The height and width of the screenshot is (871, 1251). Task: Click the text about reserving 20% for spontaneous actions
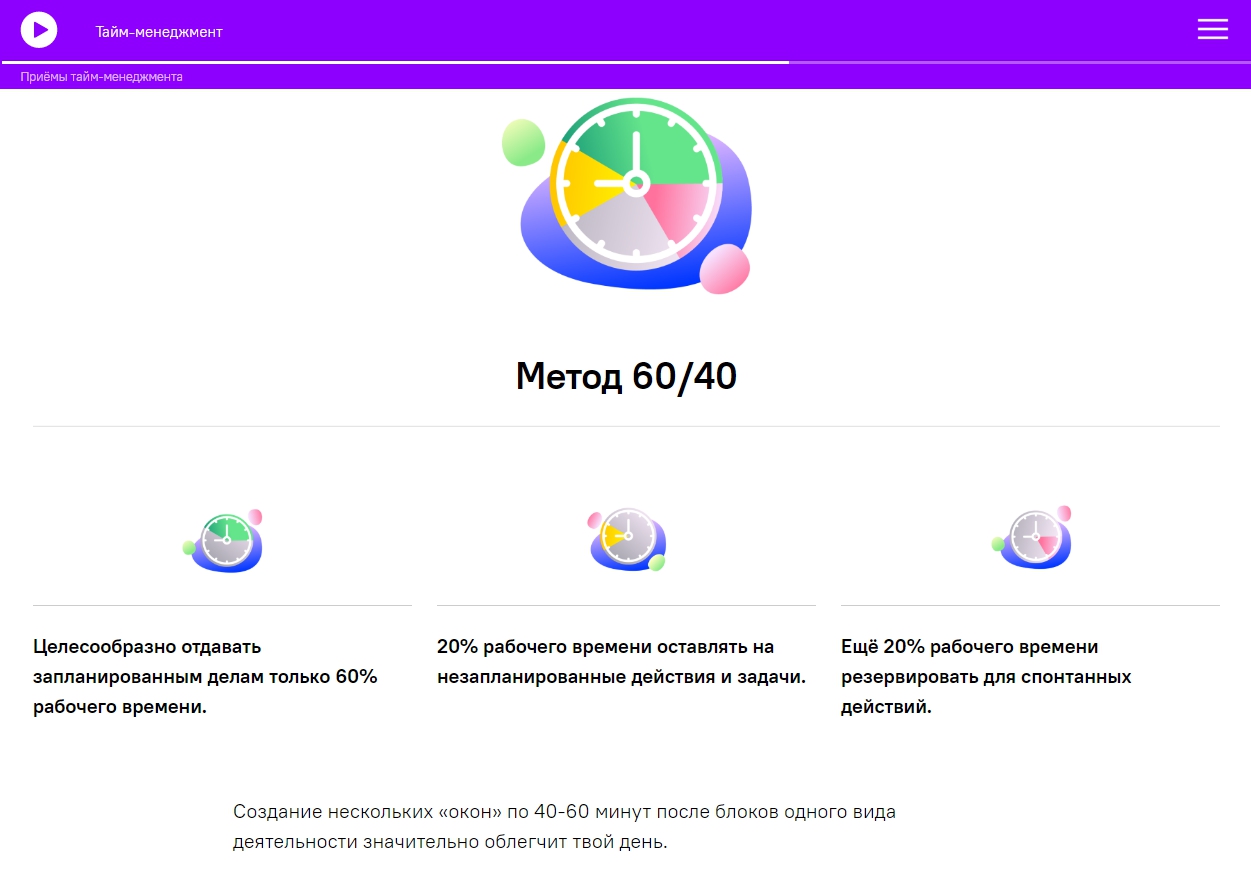tap(986, 677)
